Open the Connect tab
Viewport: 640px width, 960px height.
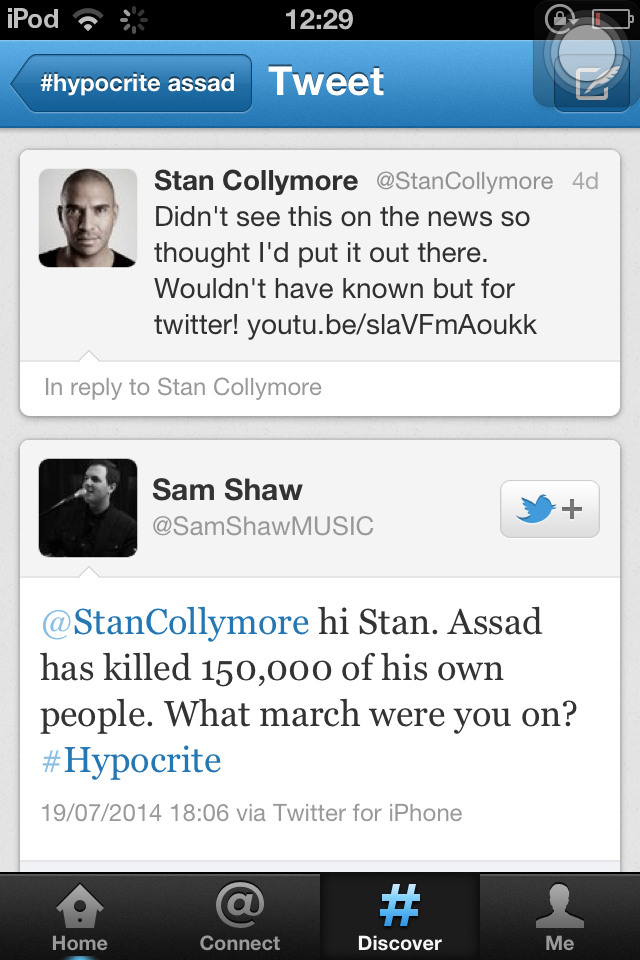tap(239, 917)
